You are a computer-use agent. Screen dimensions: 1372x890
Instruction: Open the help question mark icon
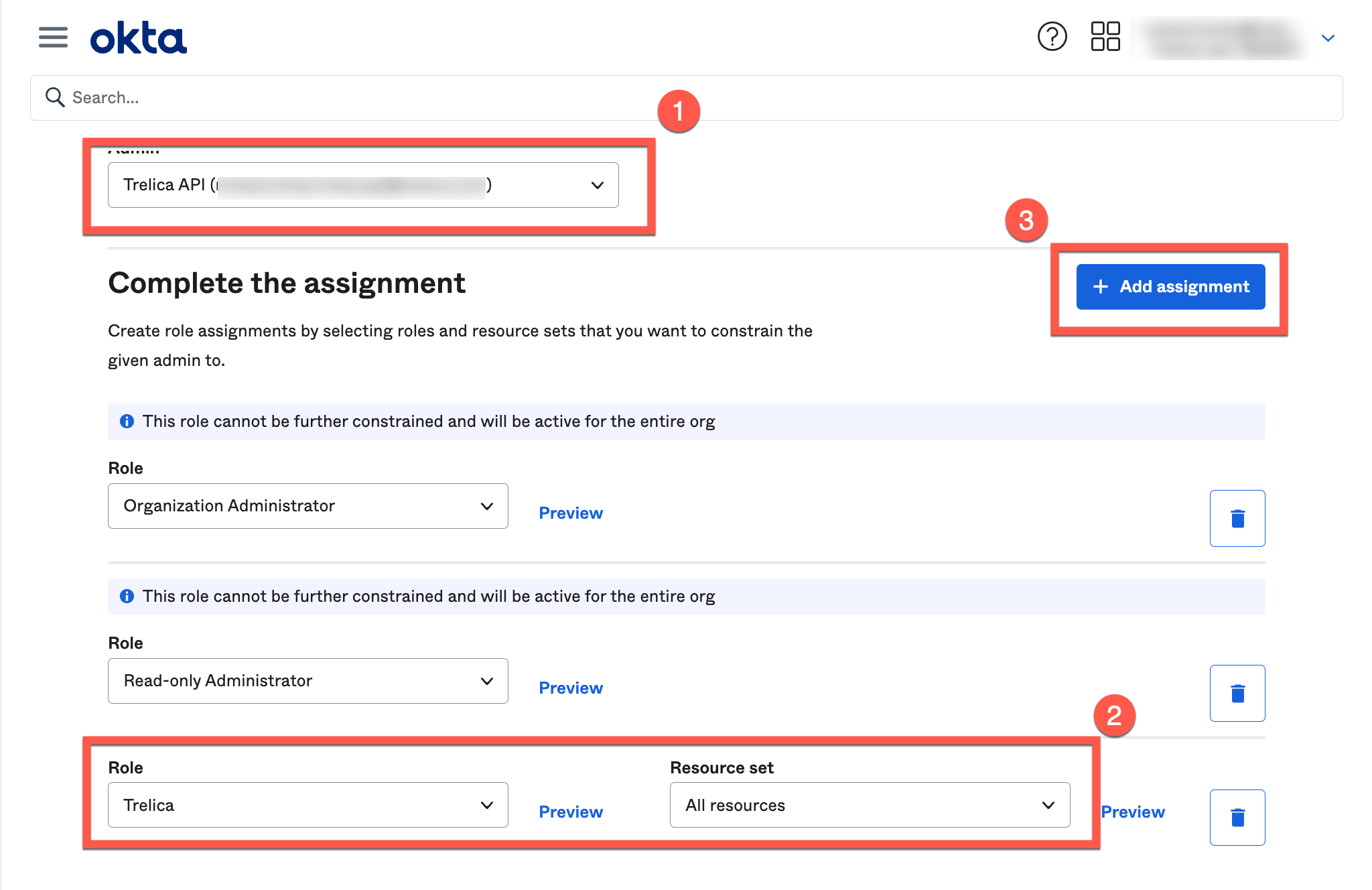click(1052, 37)
